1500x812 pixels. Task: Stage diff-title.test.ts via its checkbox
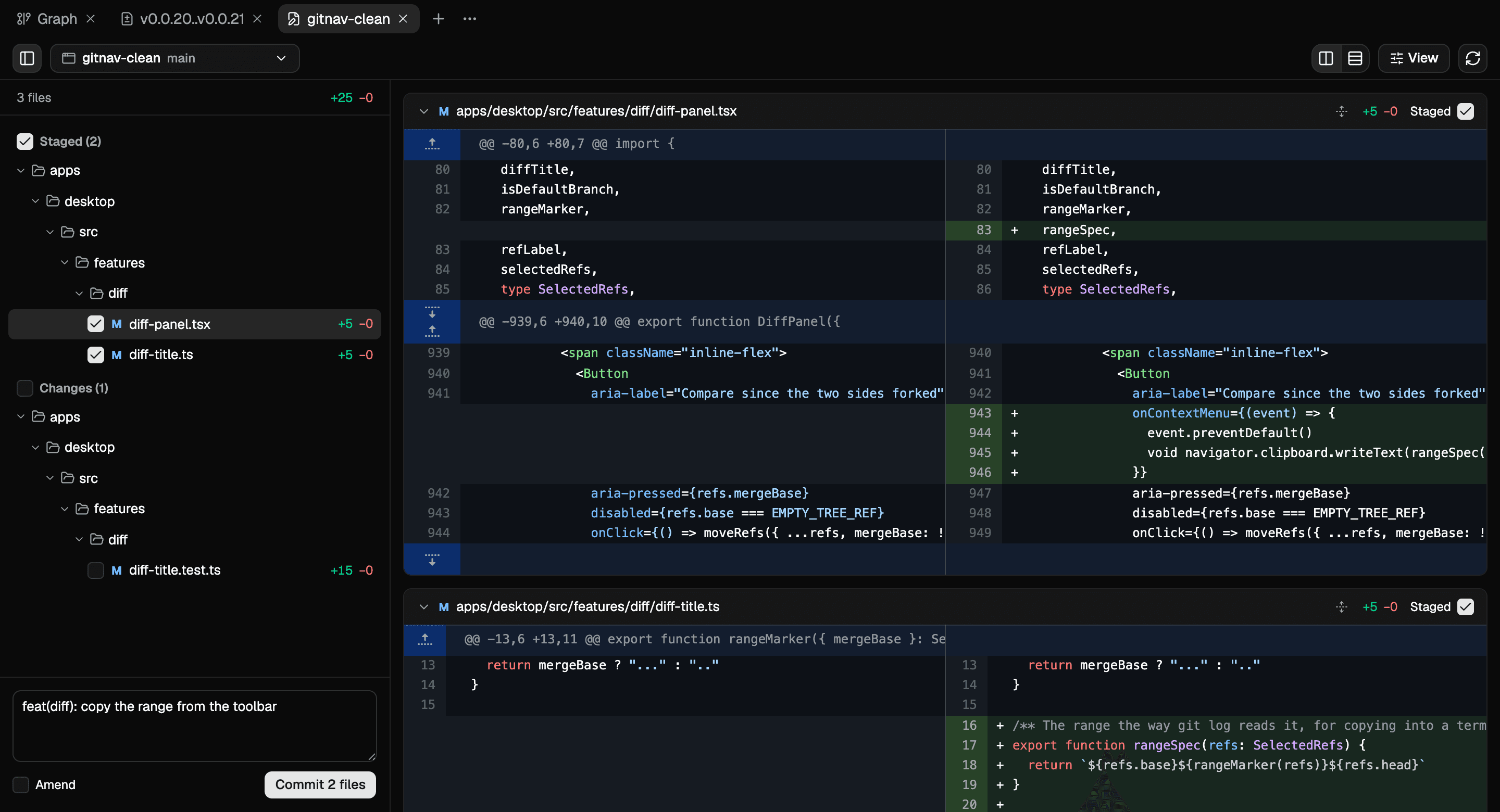tap(95, 570)
